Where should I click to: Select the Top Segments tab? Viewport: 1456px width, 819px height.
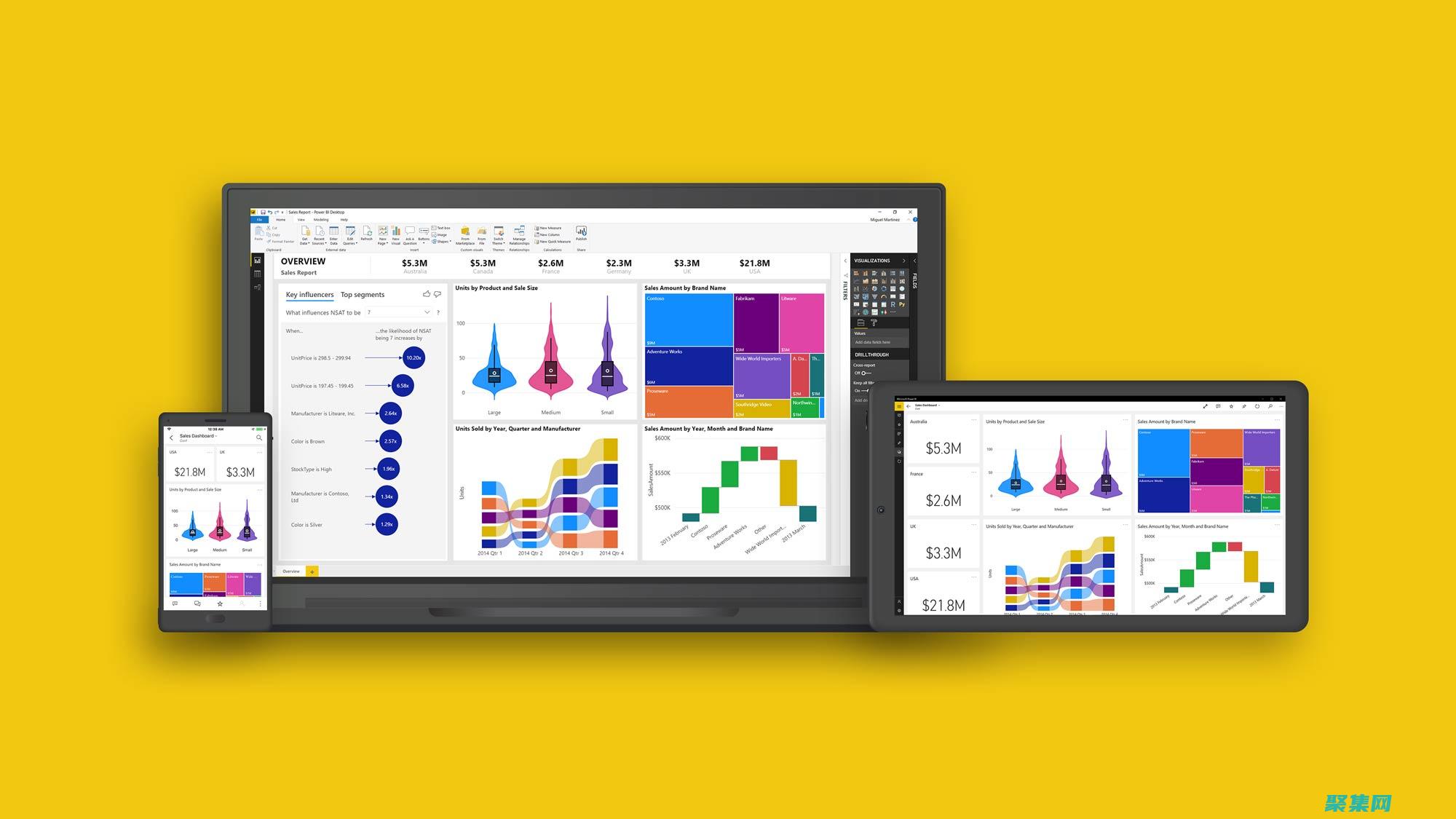point(362,294)
